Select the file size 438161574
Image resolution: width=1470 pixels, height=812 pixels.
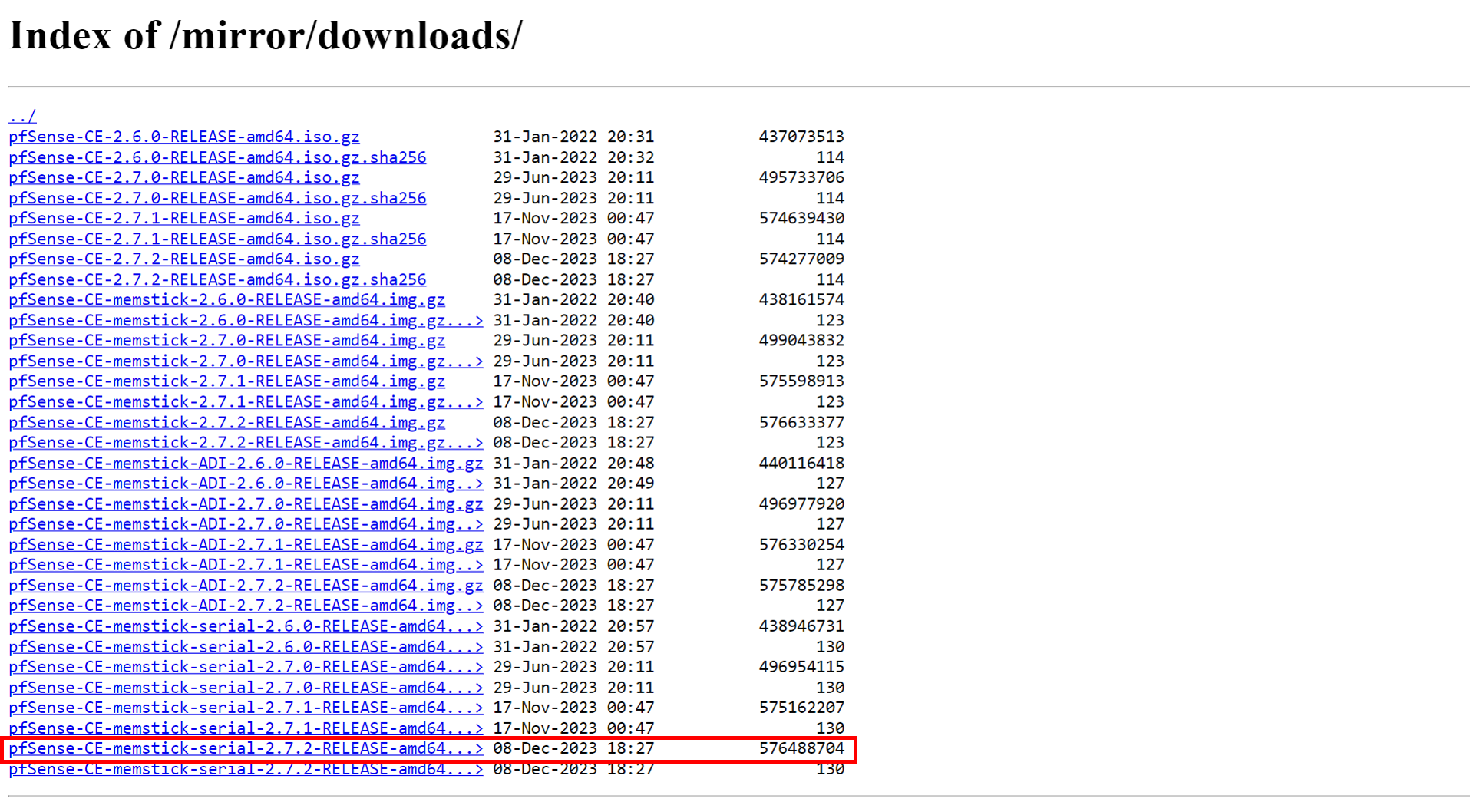coord(801,299)
